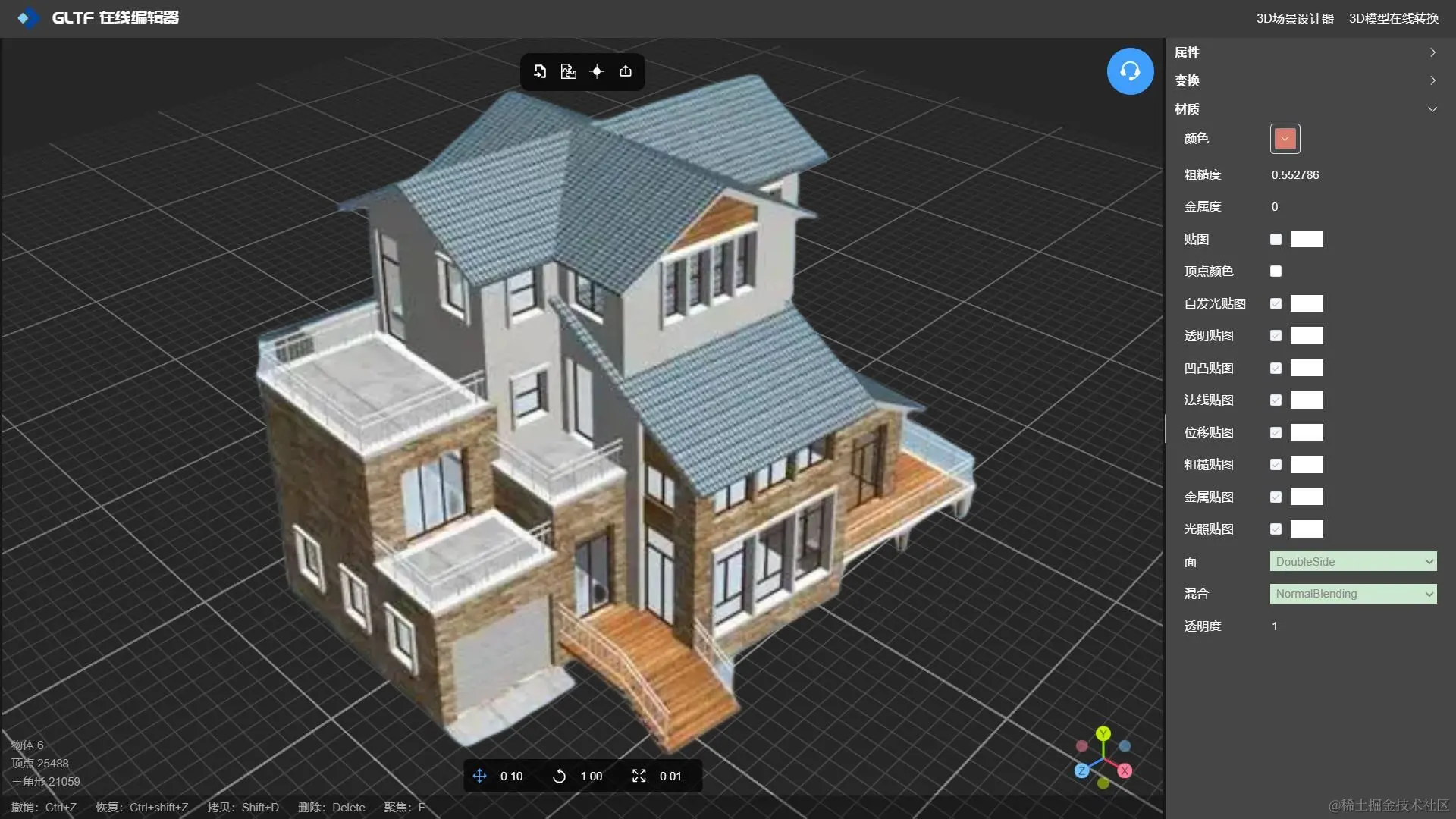Image resolution: width=1456 pixels, height=819 pixels.
Task: Open 3D模型在线转换 from top menu
Action: click(x=1394, y=18)
